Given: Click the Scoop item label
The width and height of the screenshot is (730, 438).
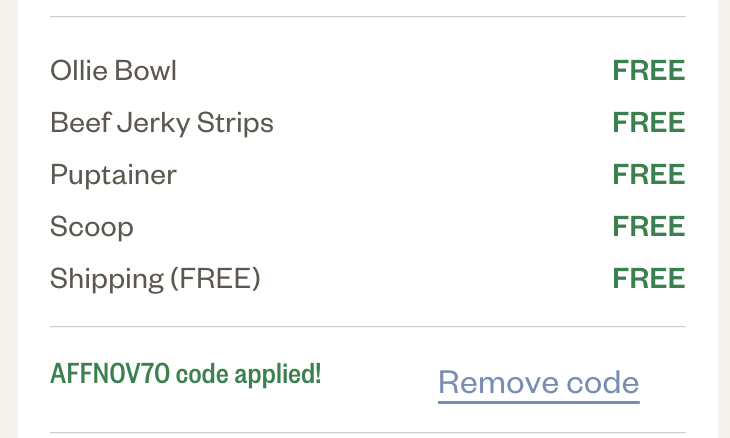Looking at the screenshot, I should pyautogui.click(x=91, y=227).
